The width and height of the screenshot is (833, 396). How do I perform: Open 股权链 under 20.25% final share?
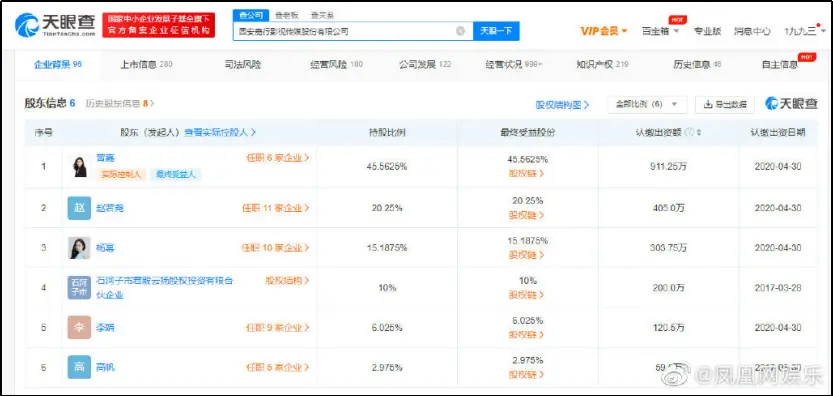click(526, 215)
